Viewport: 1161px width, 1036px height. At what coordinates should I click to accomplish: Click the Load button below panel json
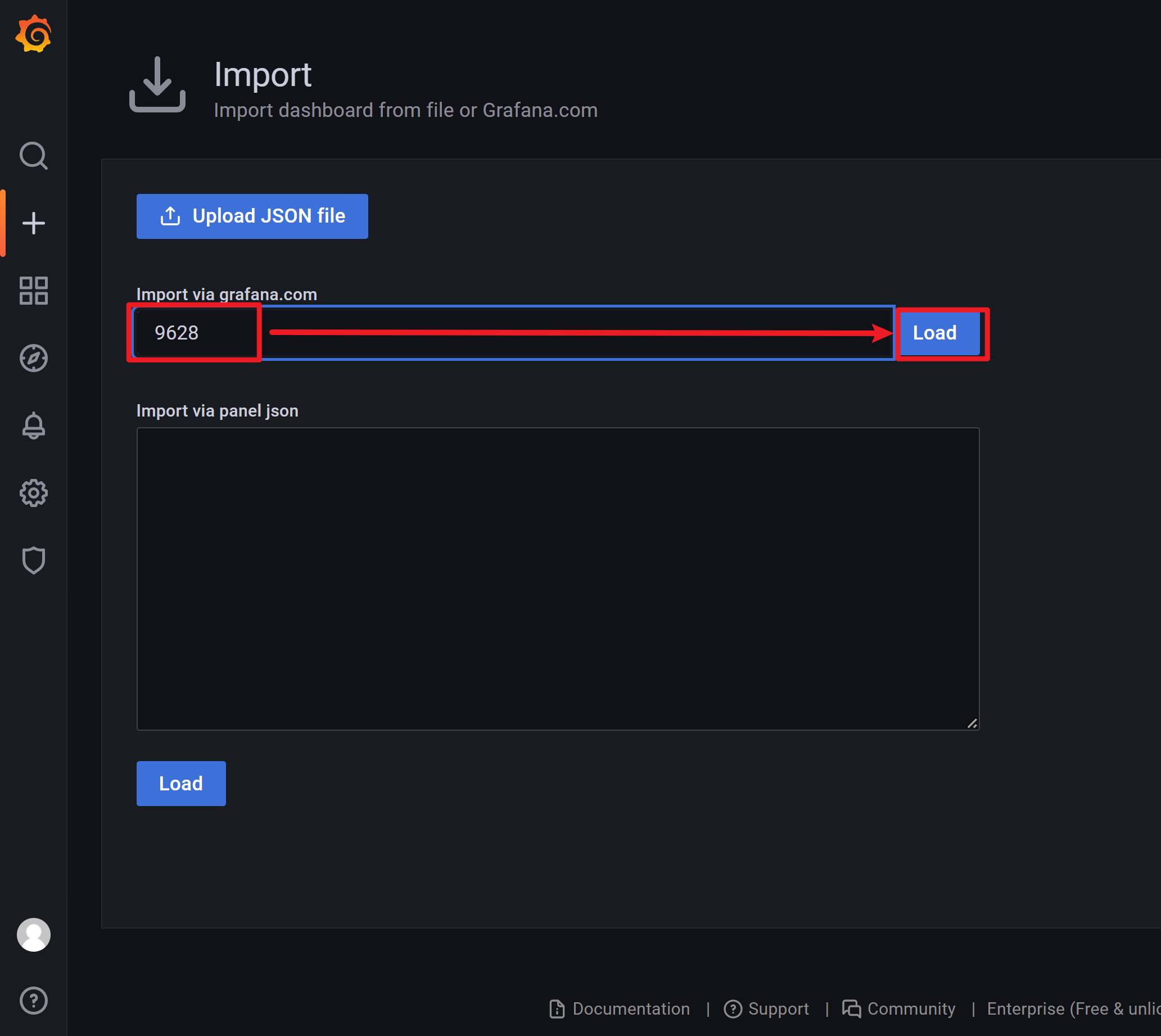point(181,783)
